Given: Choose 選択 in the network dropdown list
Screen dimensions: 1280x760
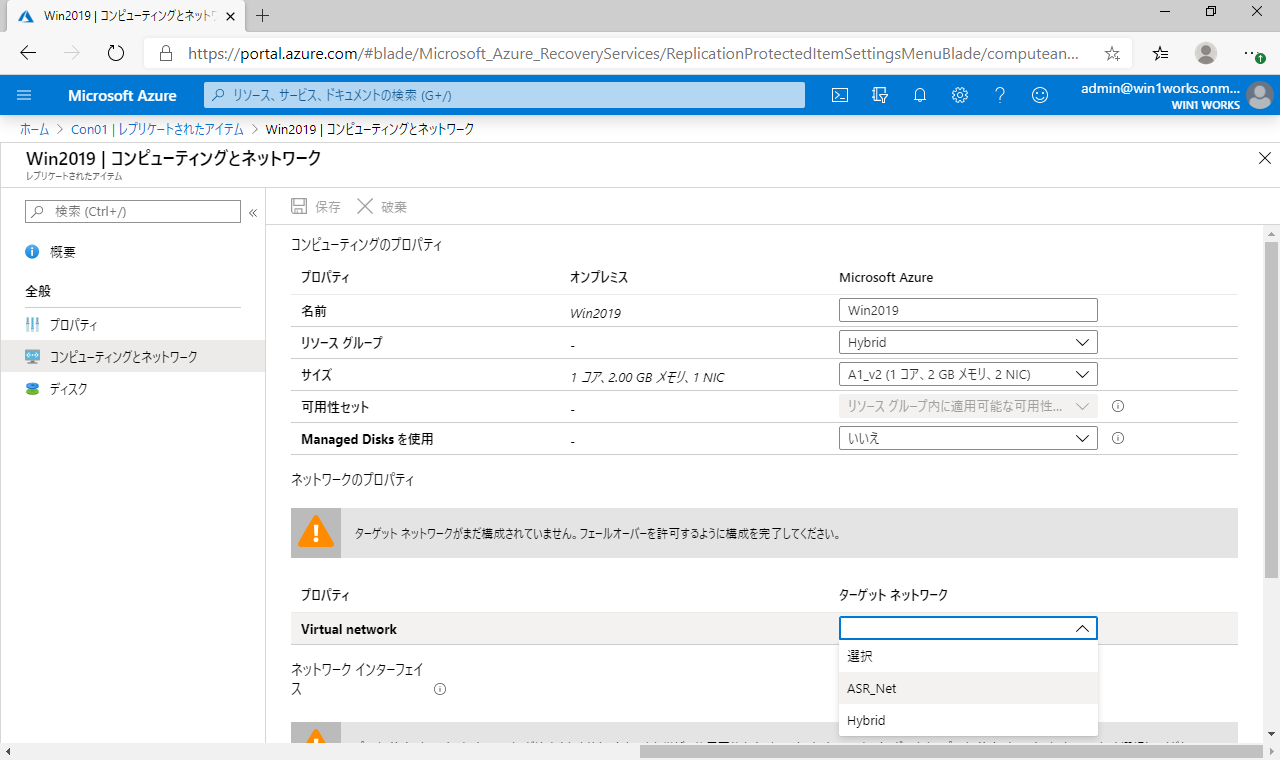Looking at the screenshot, I should (968, 656).
